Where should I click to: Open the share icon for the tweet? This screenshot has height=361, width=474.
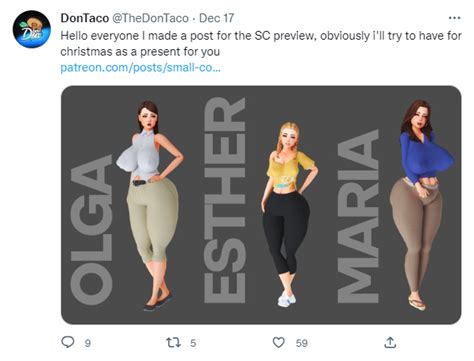[390, 342]
